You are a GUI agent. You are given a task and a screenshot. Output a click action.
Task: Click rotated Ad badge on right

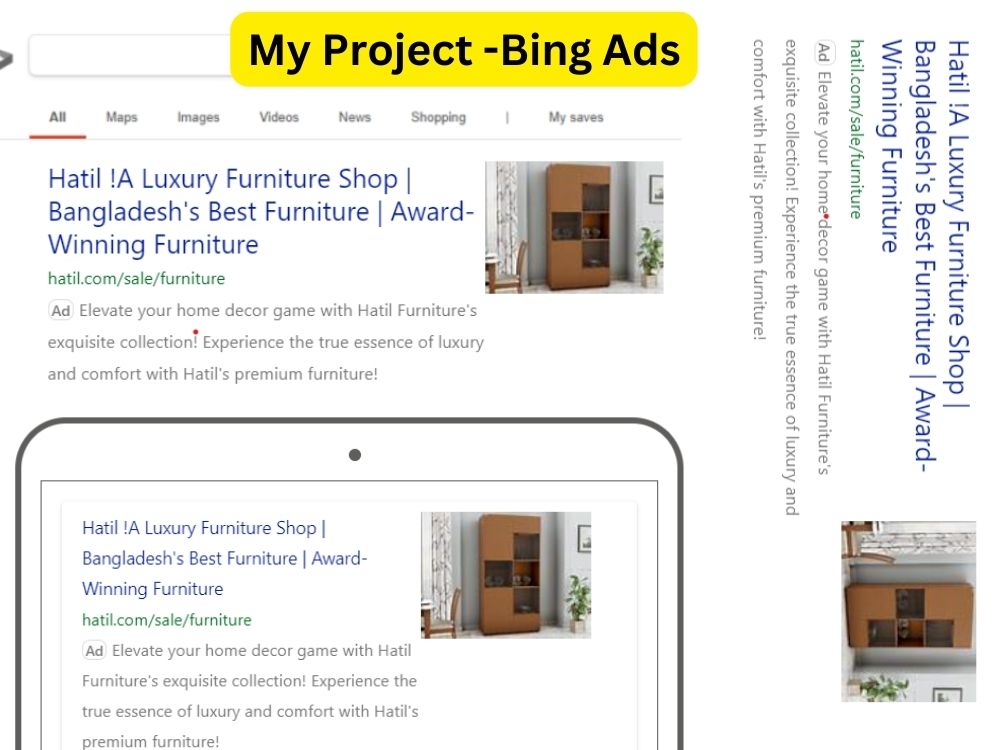pos(824,53)
